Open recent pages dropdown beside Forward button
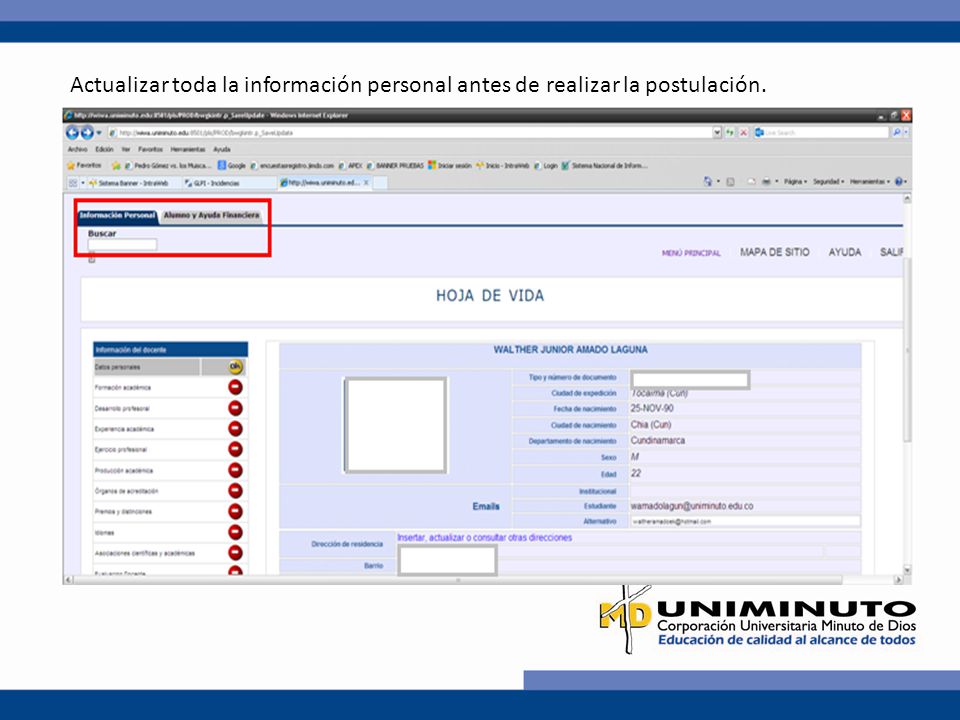Viewport: 960px width, 720px height. 99,133
